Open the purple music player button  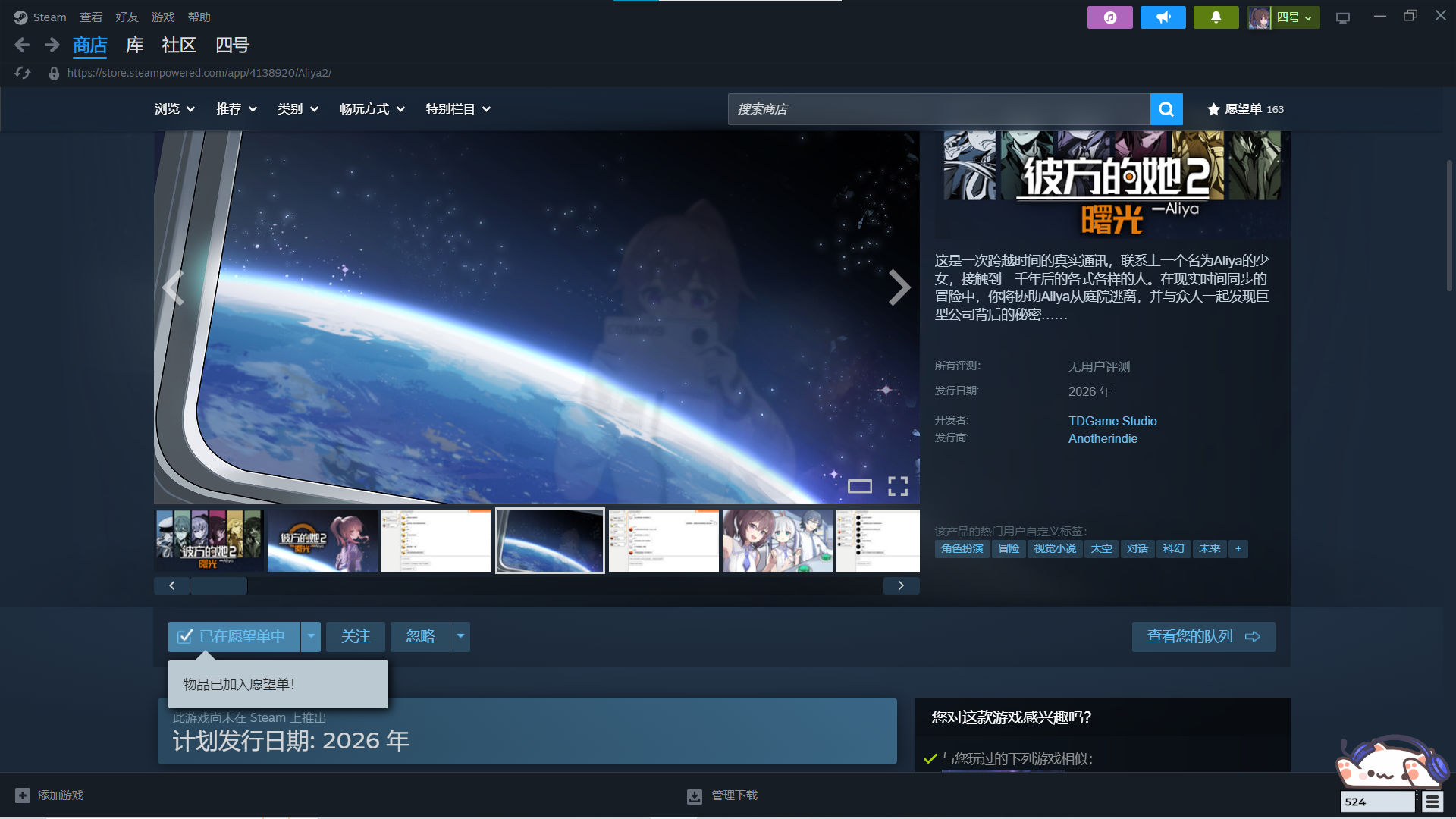[x=1109, y=17]
